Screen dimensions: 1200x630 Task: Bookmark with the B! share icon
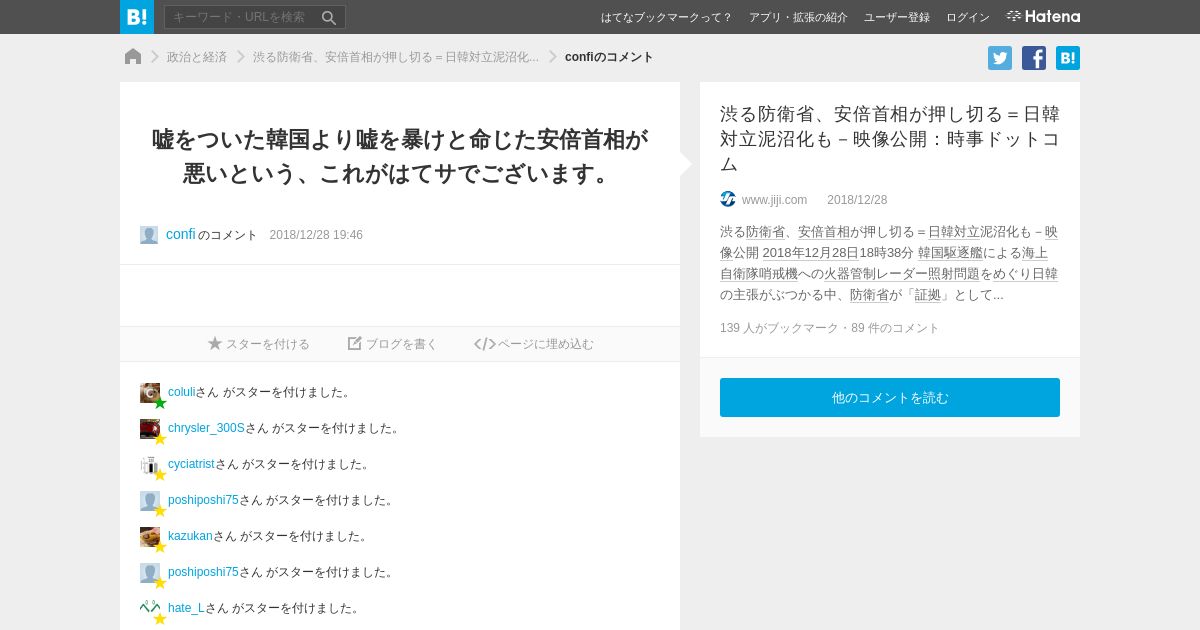click(x=1068, y=58)
